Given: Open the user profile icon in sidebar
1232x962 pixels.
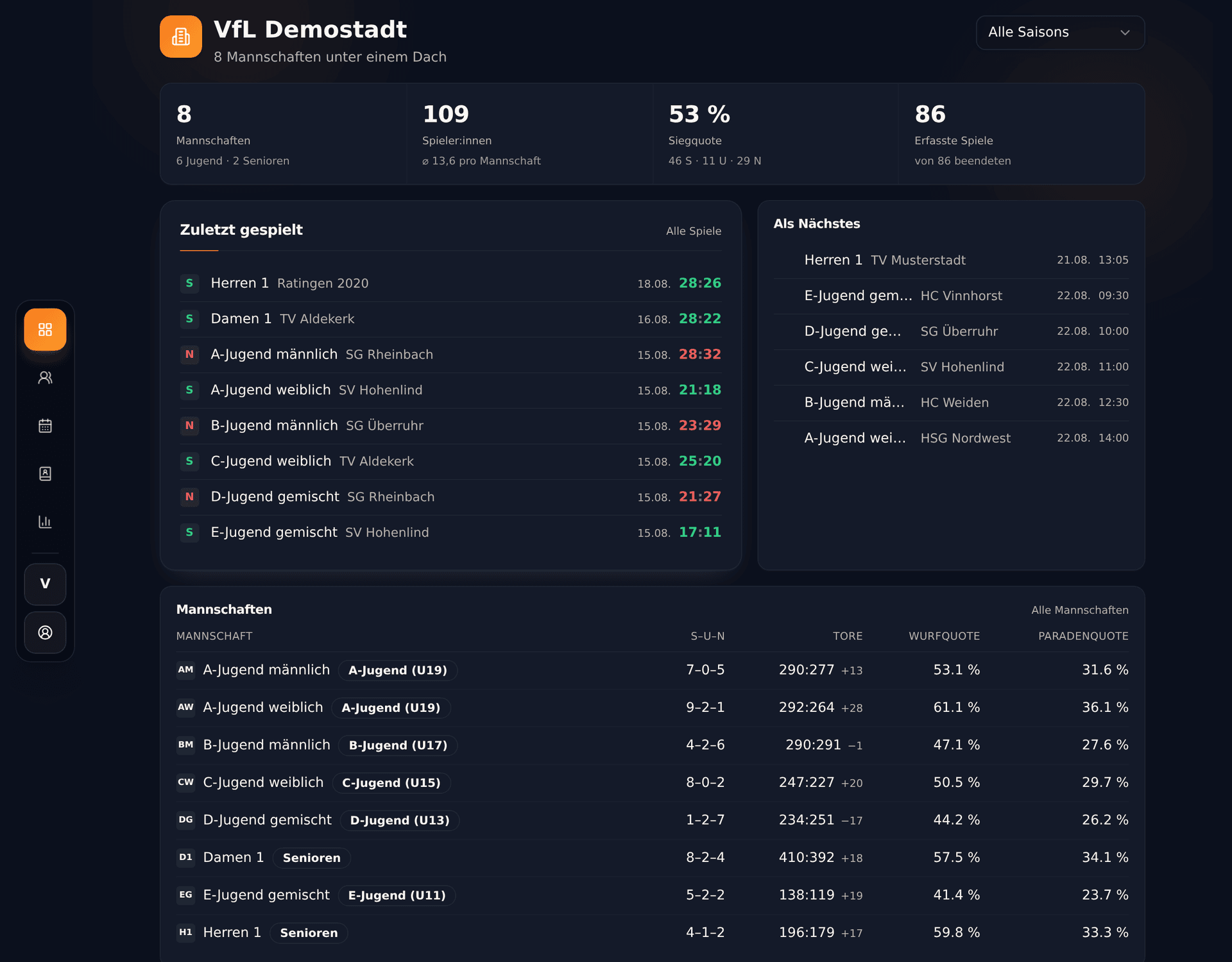Looking at the screenshot, I should click(45, 632).
